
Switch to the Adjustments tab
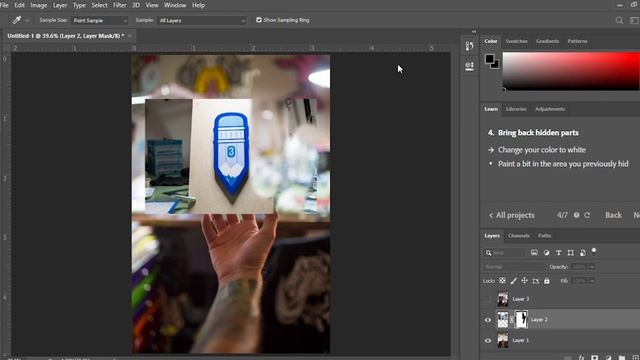tap(550, 109)
